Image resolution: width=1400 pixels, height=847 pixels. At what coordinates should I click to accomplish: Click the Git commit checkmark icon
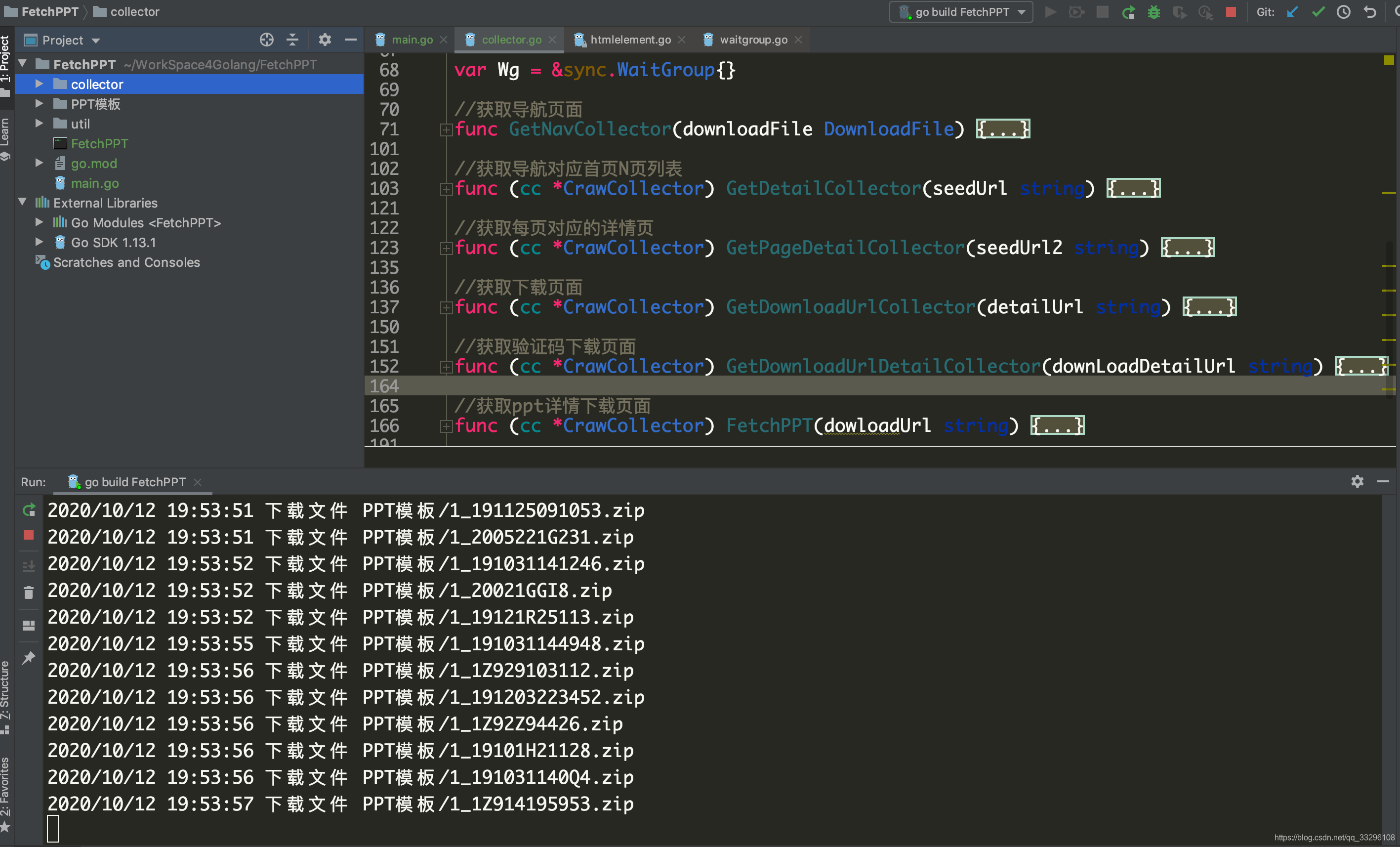[x=1318, y=12]
